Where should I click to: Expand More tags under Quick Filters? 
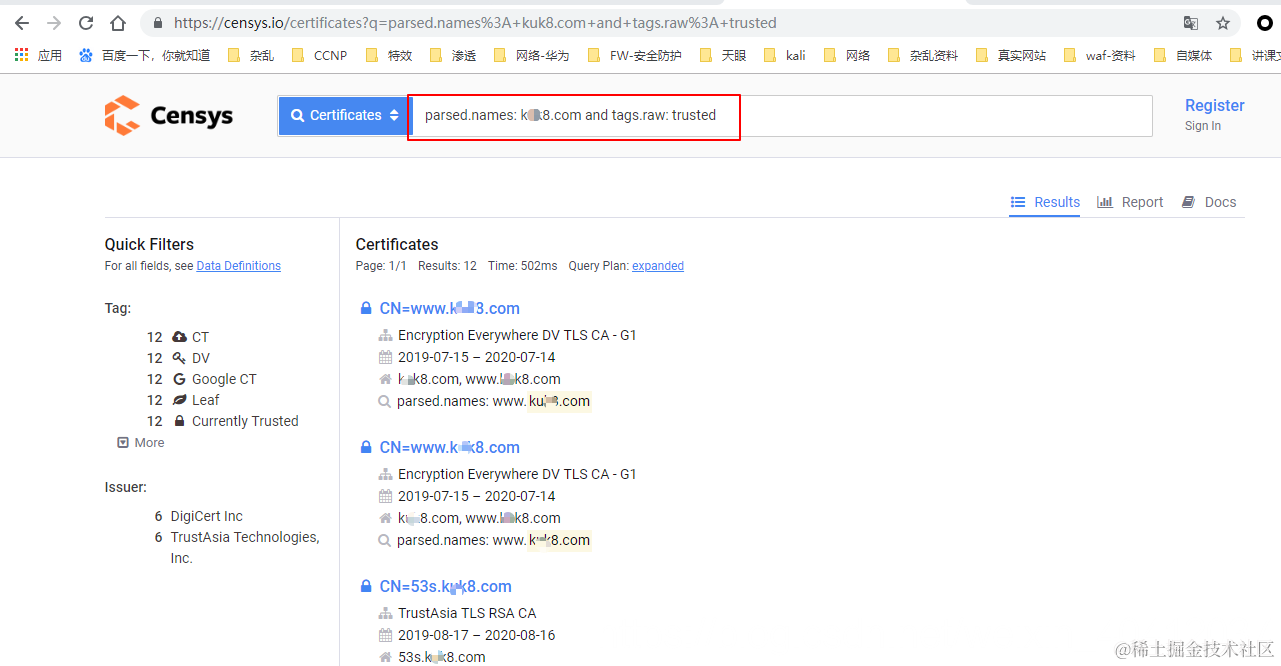141,442
